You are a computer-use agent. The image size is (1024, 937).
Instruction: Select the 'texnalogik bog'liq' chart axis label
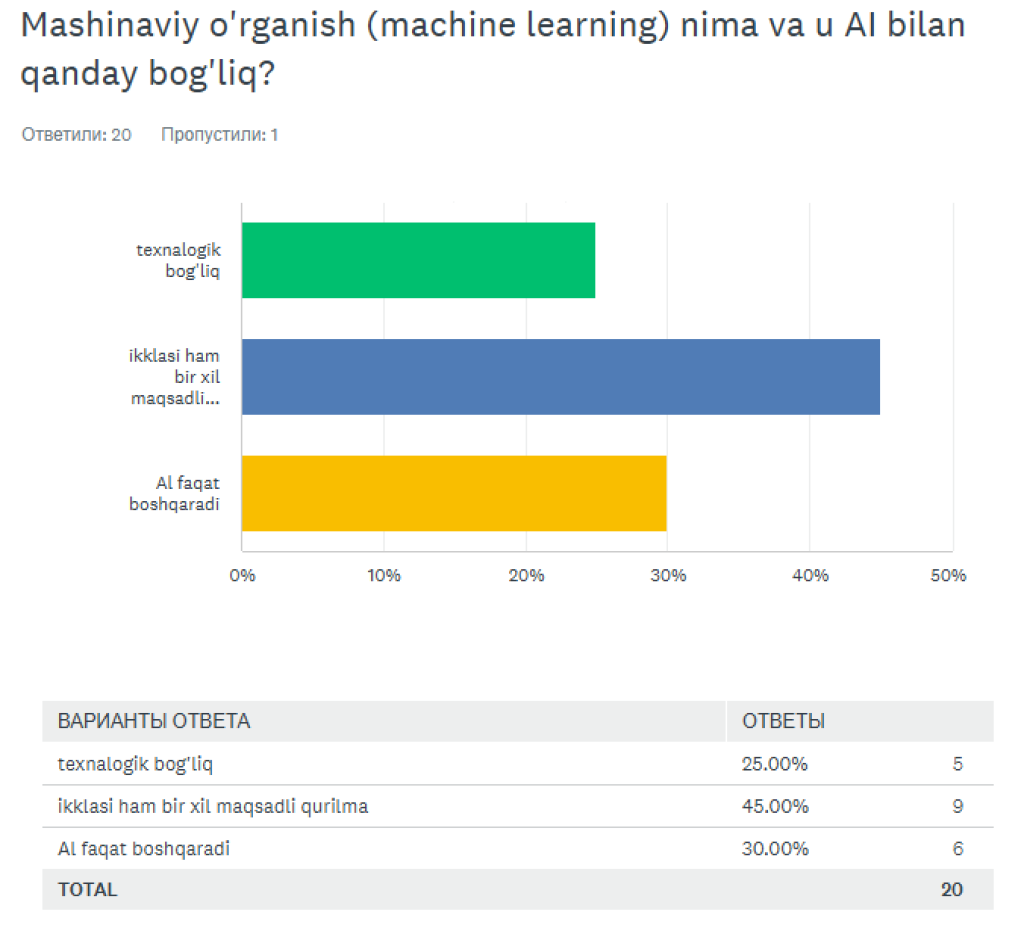tap(178, 260)
